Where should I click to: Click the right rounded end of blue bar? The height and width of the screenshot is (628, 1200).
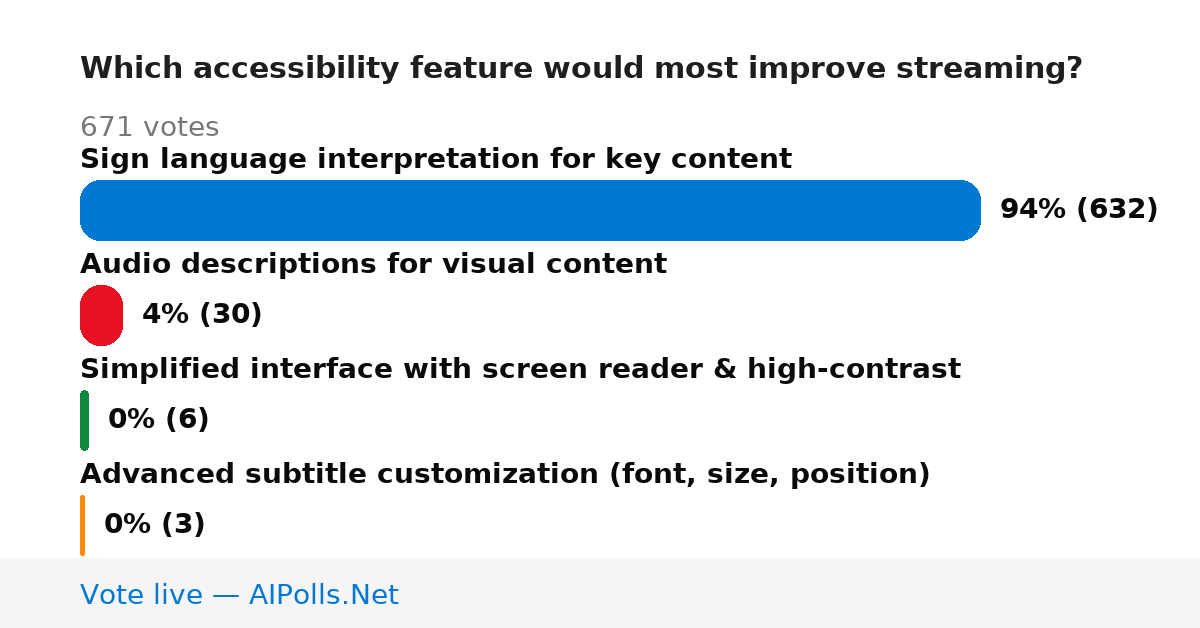966,210
